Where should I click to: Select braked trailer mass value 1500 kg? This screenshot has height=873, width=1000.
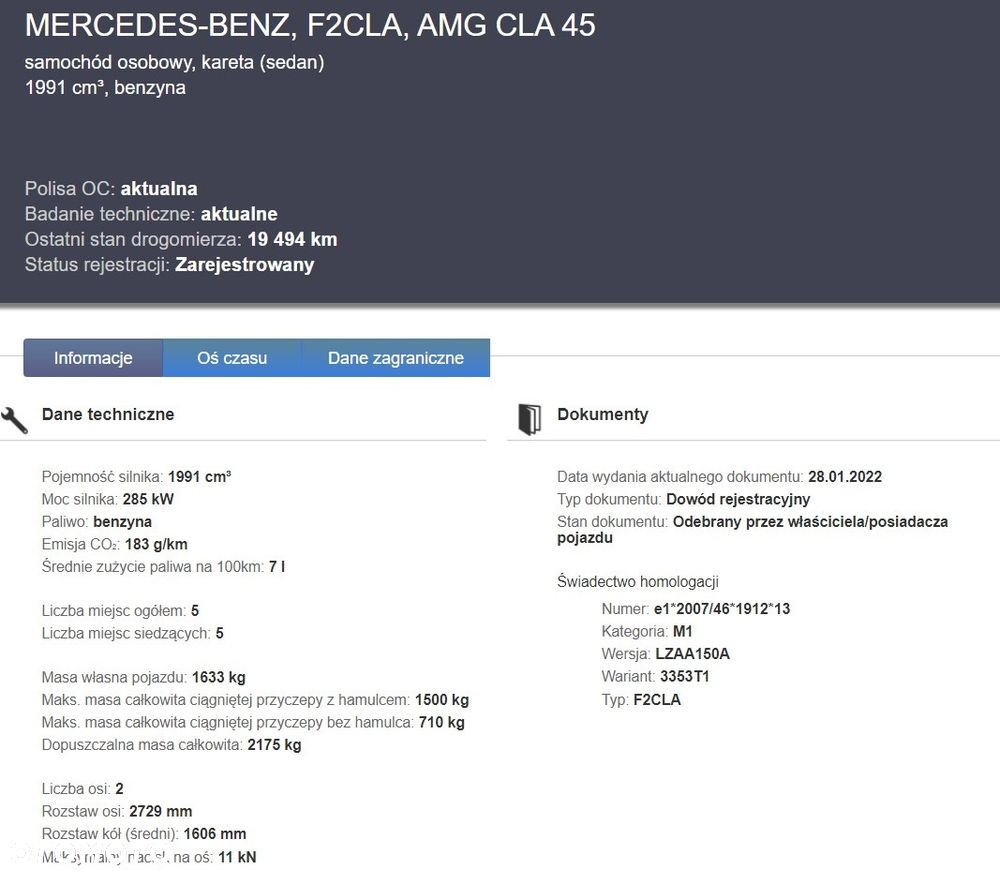click(x=442, y=700)
